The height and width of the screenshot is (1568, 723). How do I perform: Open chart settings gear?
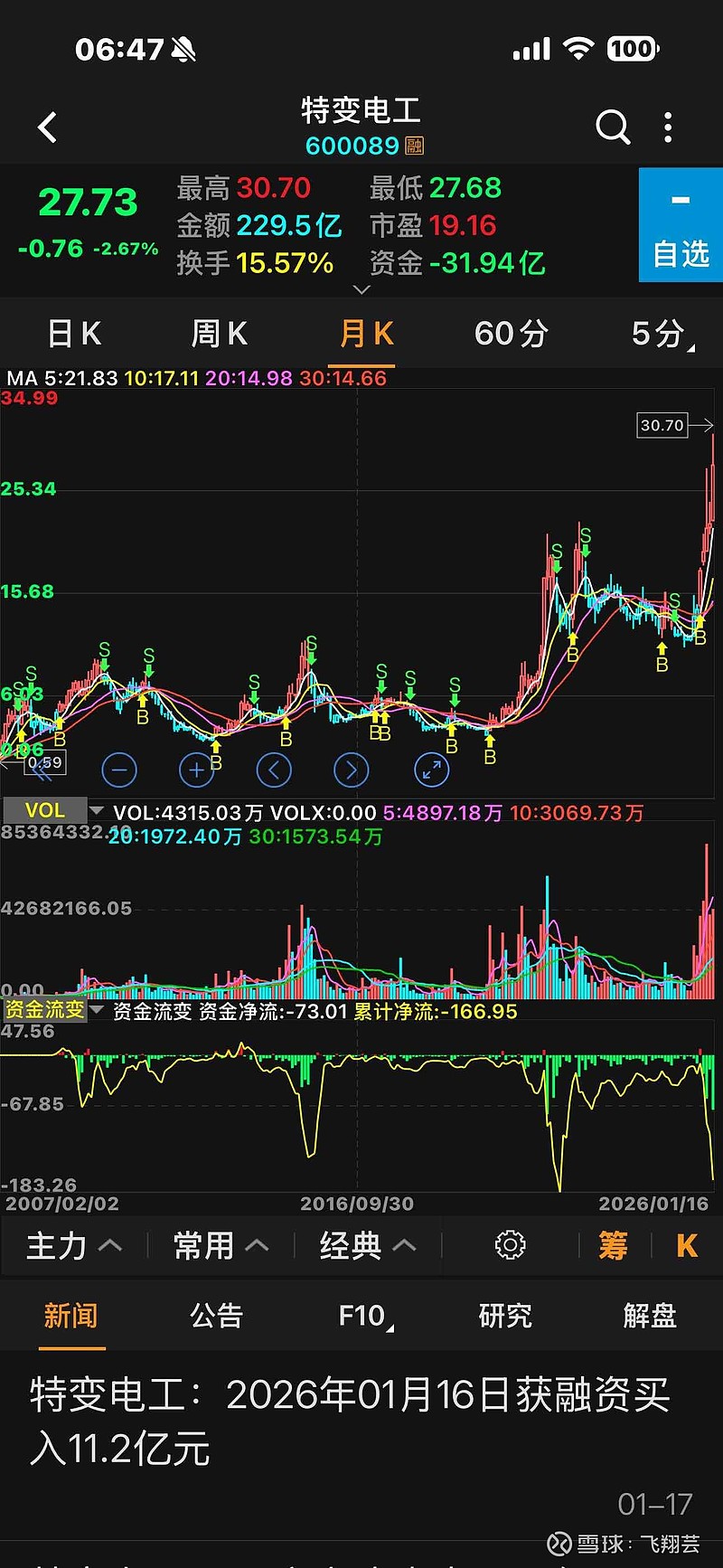510,1245
